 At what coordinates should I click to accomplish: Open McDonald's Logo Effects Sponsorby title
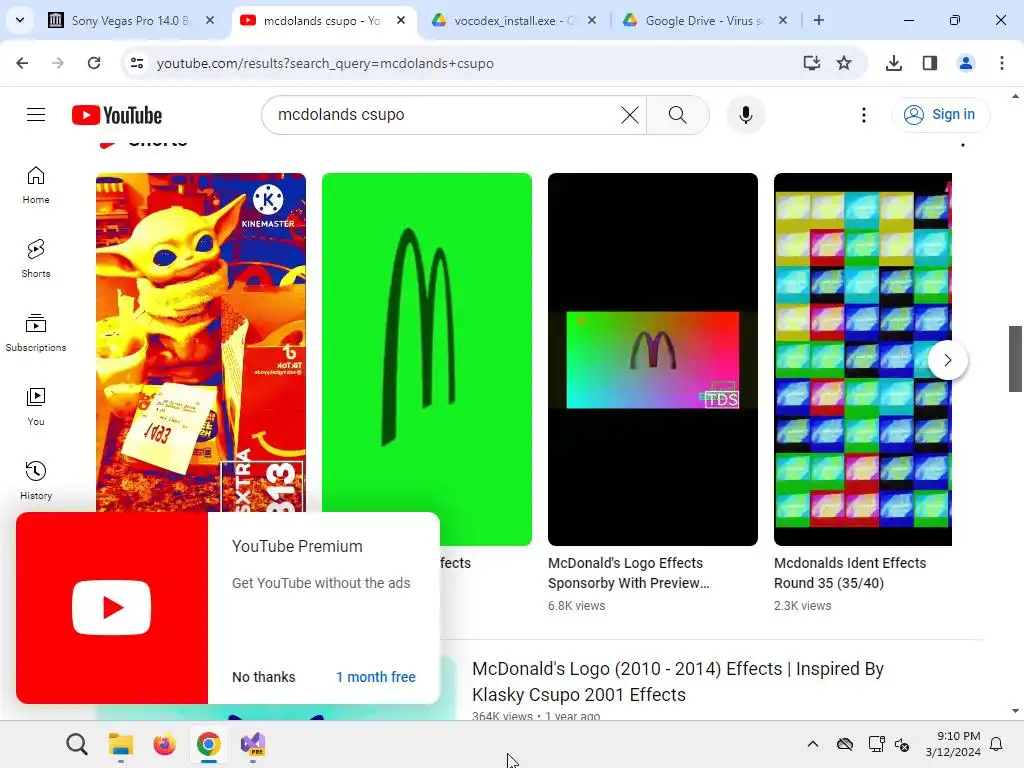pos(628,573)
